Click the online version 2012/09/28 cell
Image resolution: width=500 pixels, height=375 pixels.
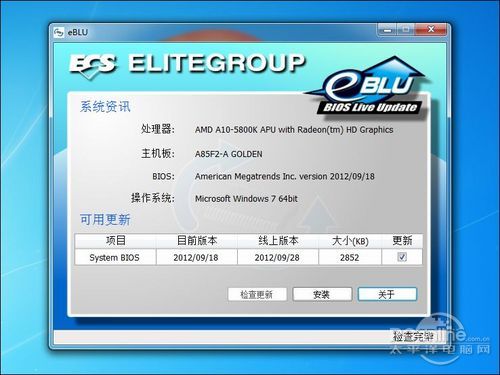[x=278, y=257]
